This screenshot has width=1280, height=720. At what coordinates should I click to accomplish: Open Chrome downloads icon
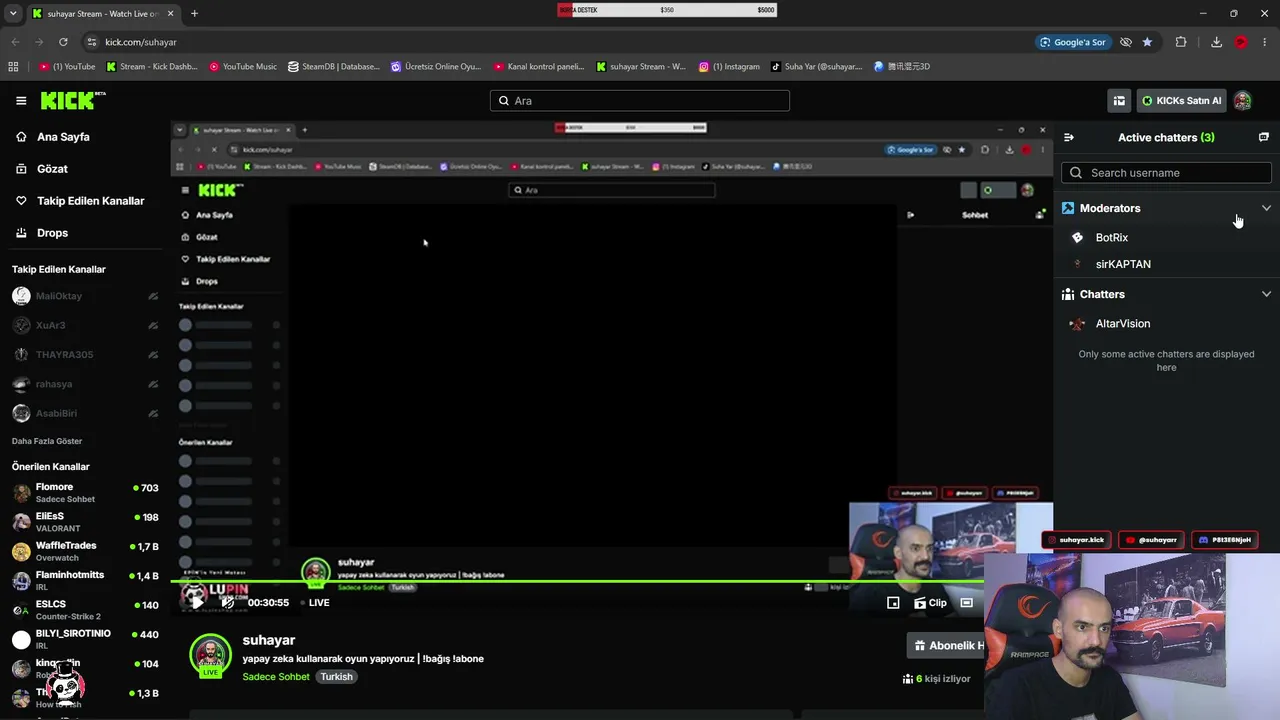coord(1216,42)
